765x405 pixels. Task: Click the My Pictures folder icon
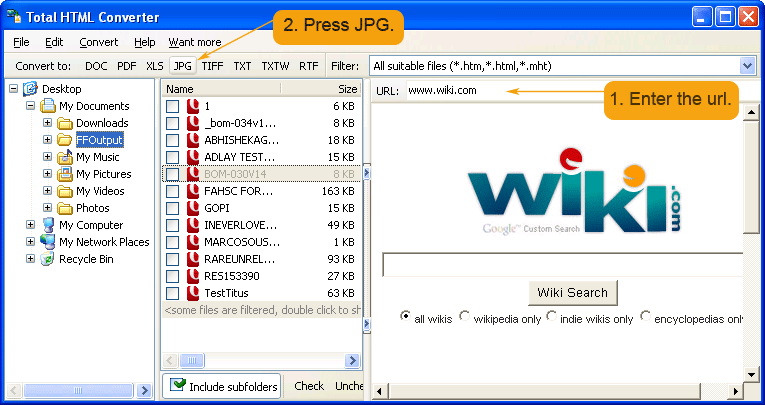64,174
